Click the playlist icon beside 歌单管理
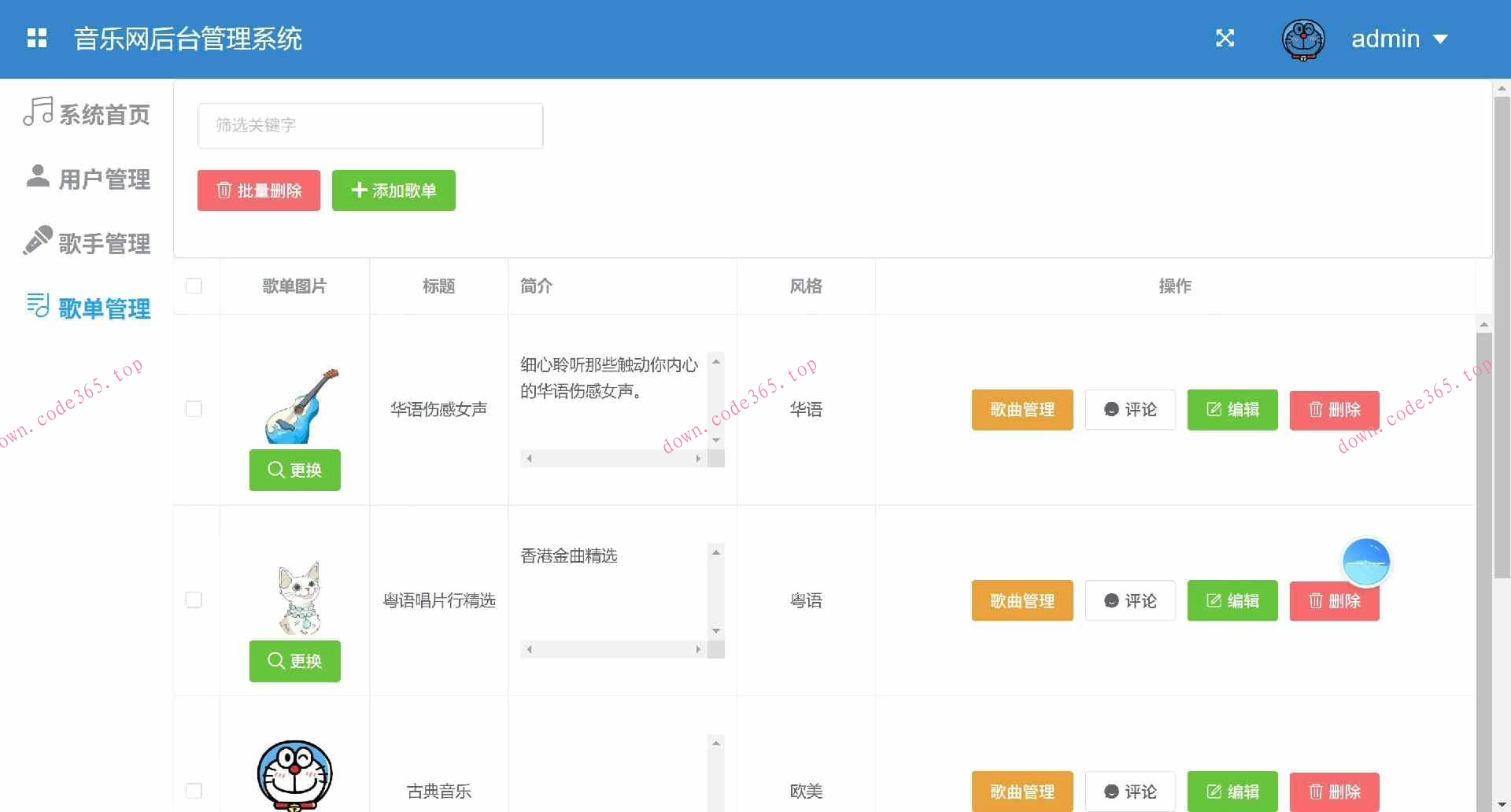This screenshot has width=1511, height=812. [x=36, y=306]
